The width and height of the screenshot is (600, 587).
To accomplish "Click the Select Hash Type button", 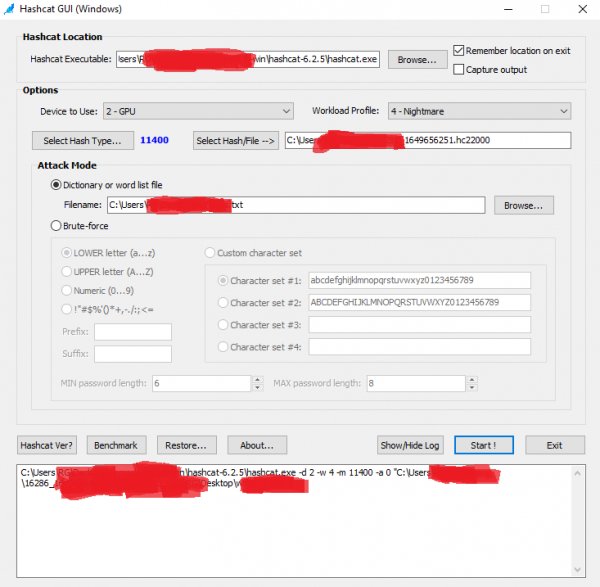I will pos(83,140).
